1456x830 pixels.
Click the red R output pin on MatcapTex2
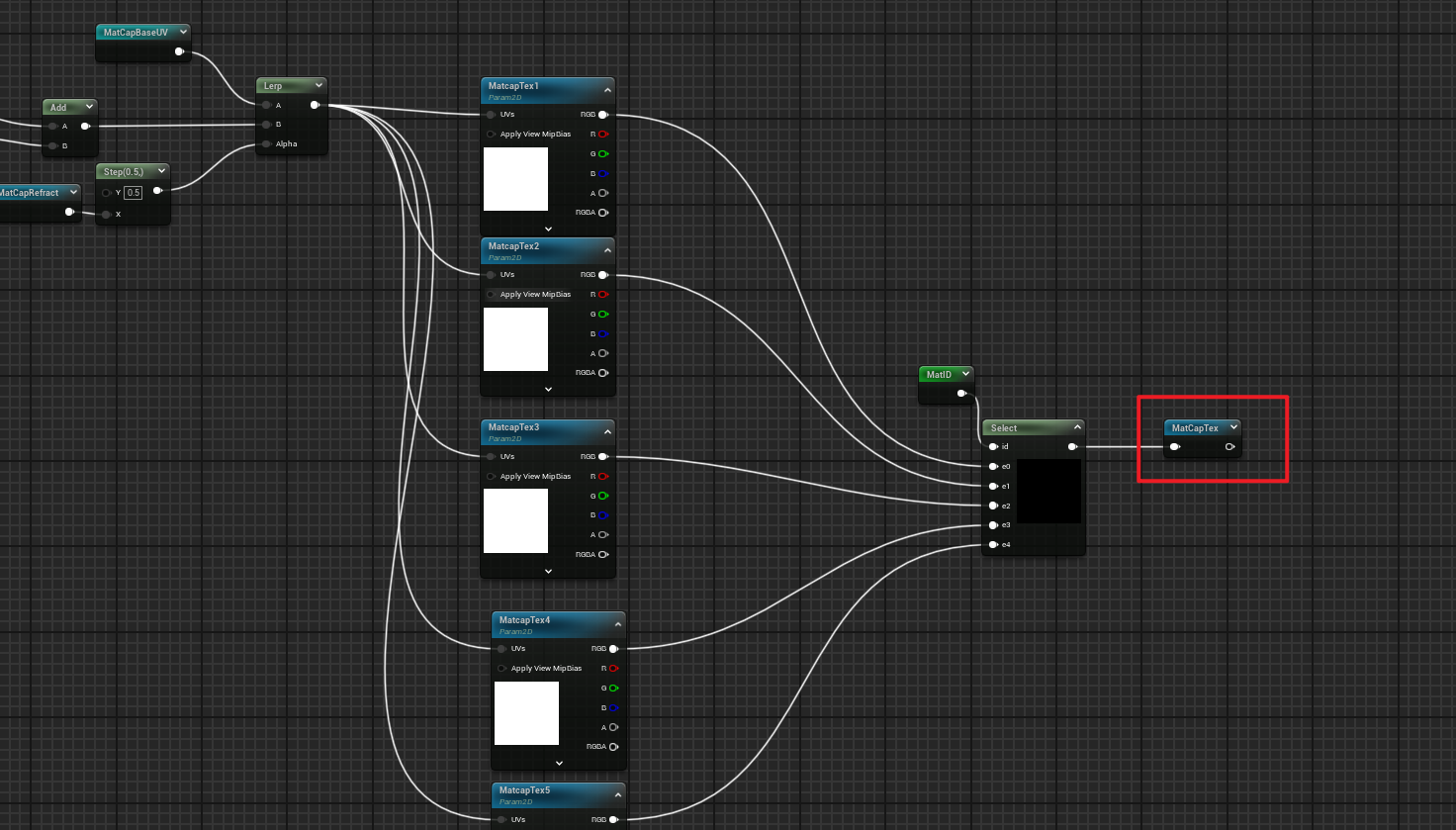[x=602, y=295]
